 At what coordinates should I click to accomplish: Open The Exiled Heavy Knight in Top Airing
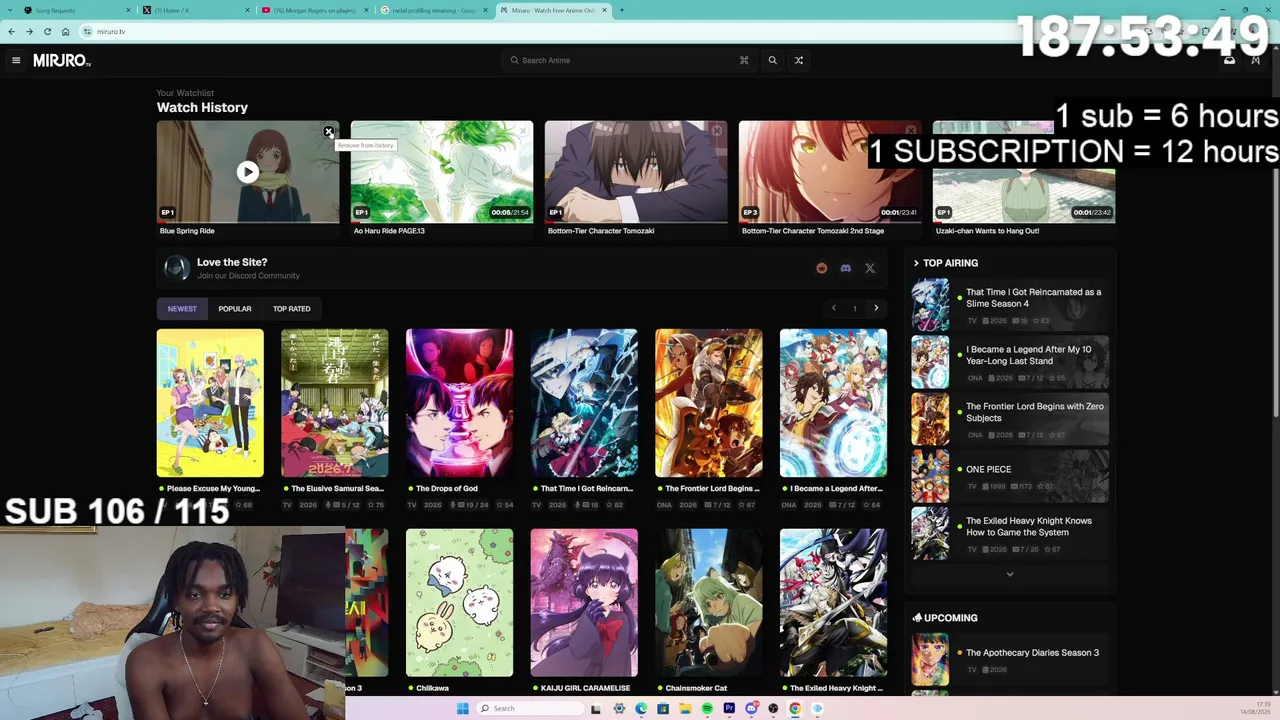1010,532
